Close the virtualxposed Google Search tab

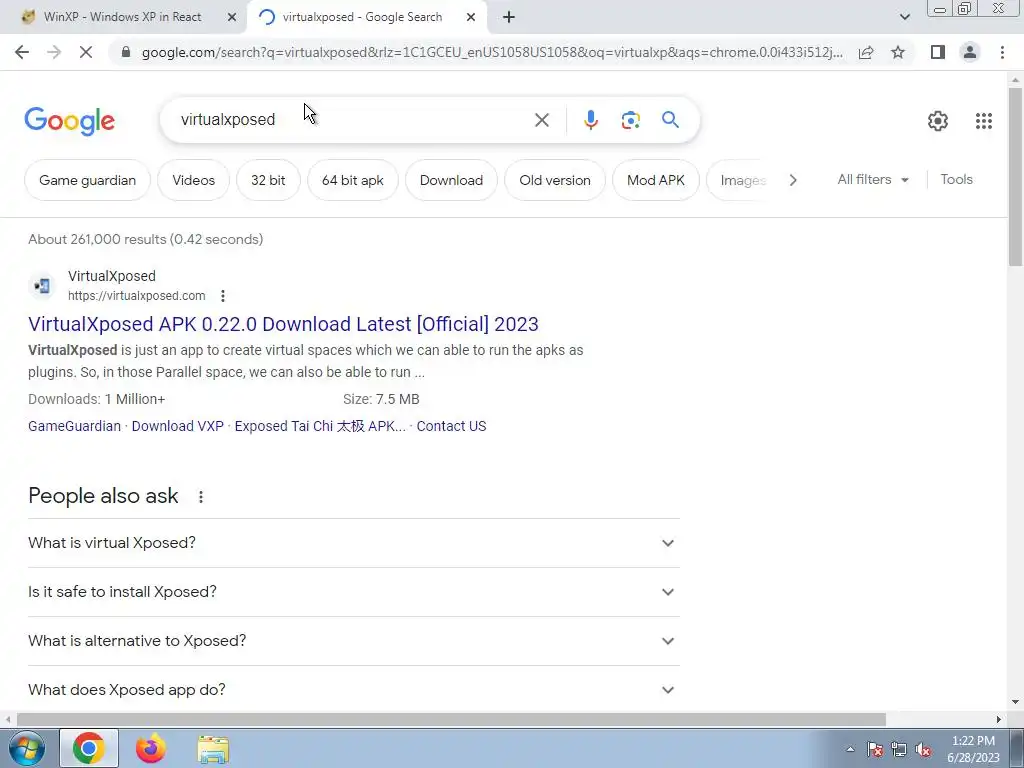pos(471,18)
